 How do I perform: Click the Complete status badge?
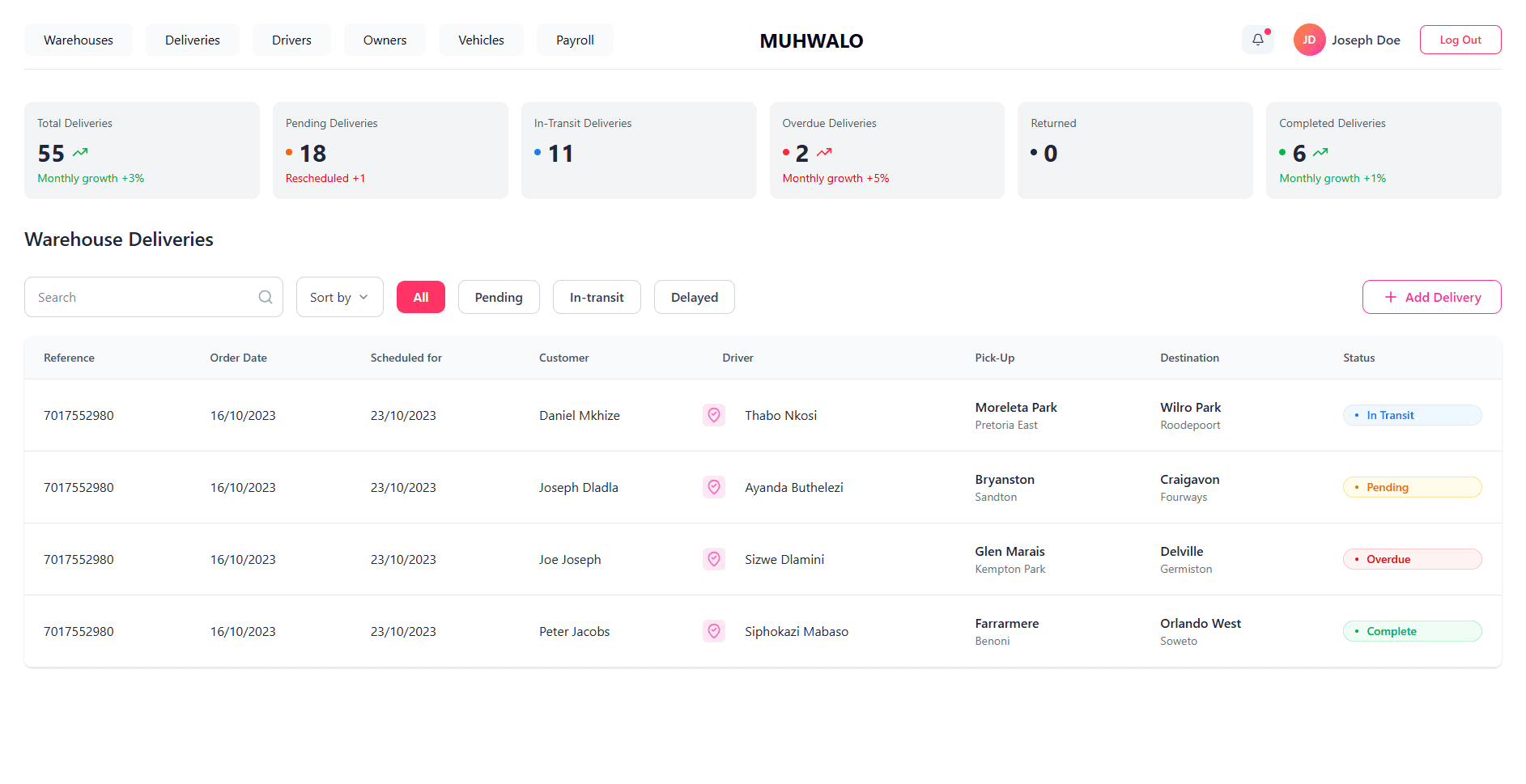[x=1411, y=631]
